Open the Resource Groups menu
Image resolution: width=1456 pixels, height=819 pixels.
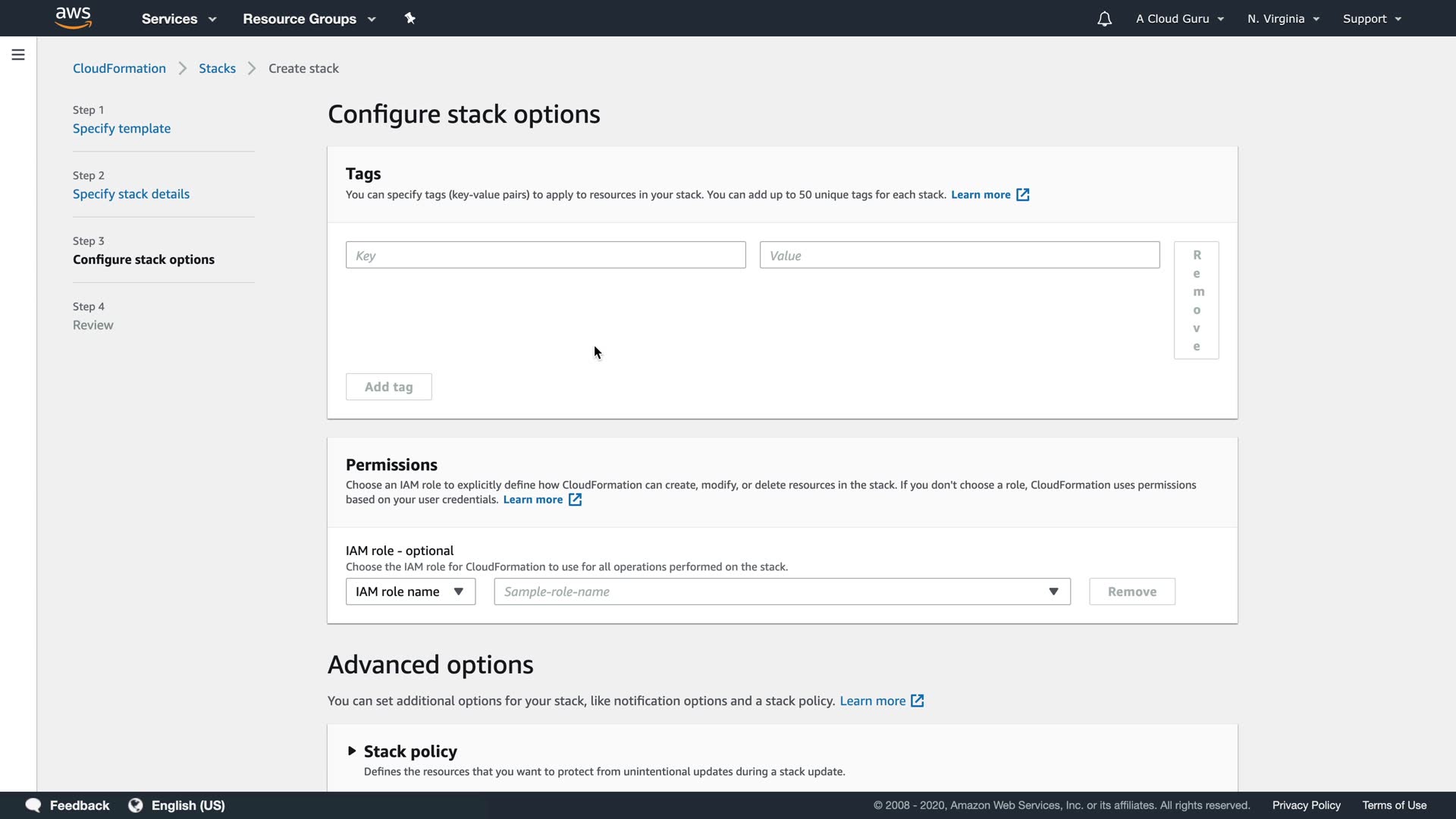pyautogui.click(x=309, y=19)
